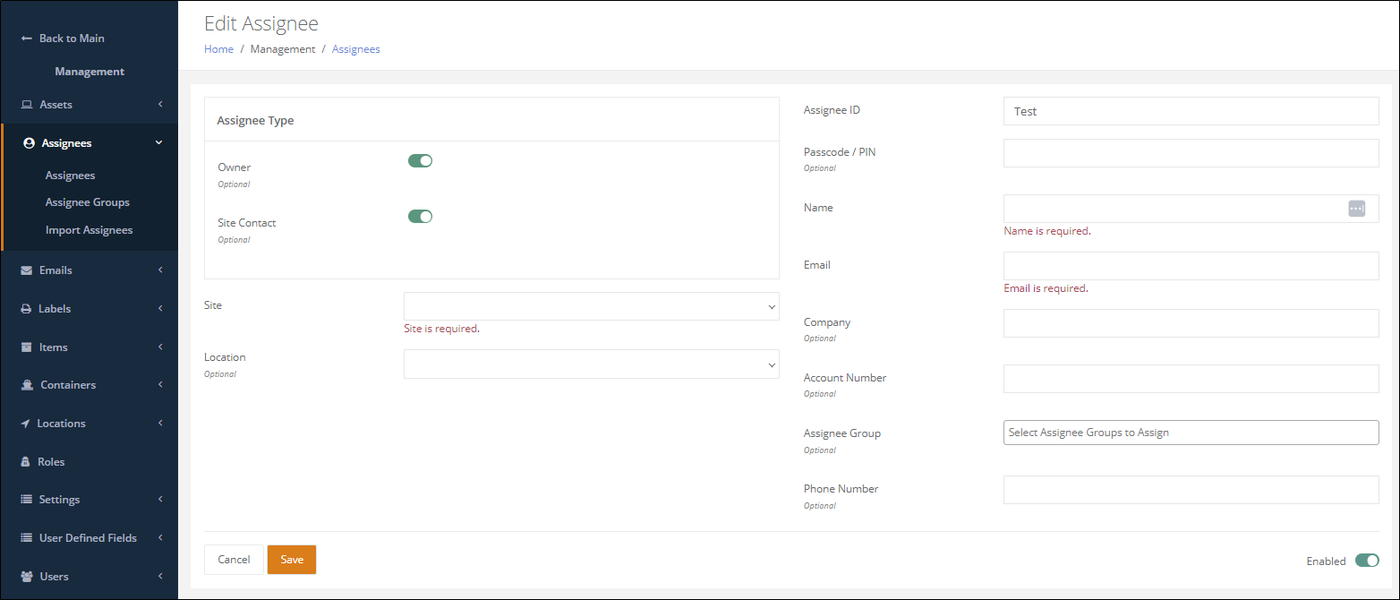Image resolution: width=1400 pixels, height=600 pixels.
Task: Open Assignees breadcrumb link
Action: 356,49
